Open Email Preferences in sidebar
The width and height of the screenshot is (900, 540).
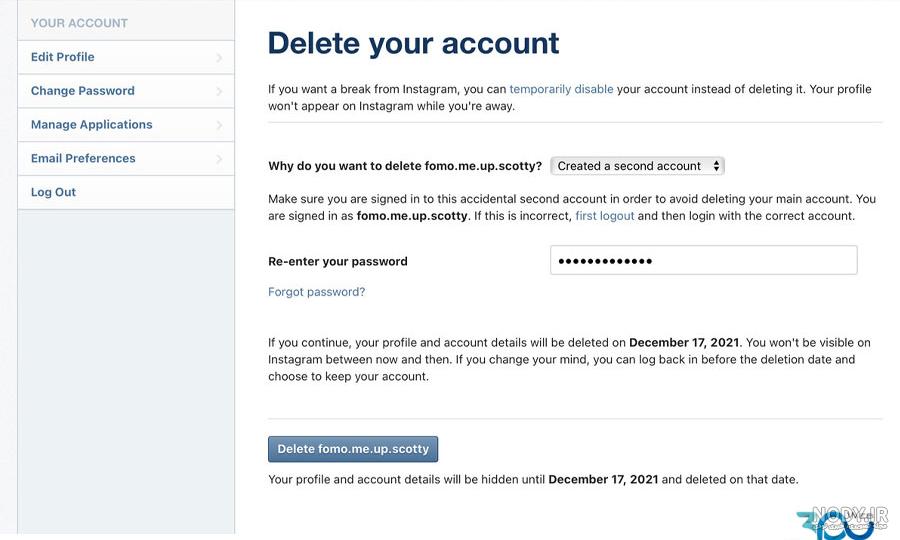(126, 158)
